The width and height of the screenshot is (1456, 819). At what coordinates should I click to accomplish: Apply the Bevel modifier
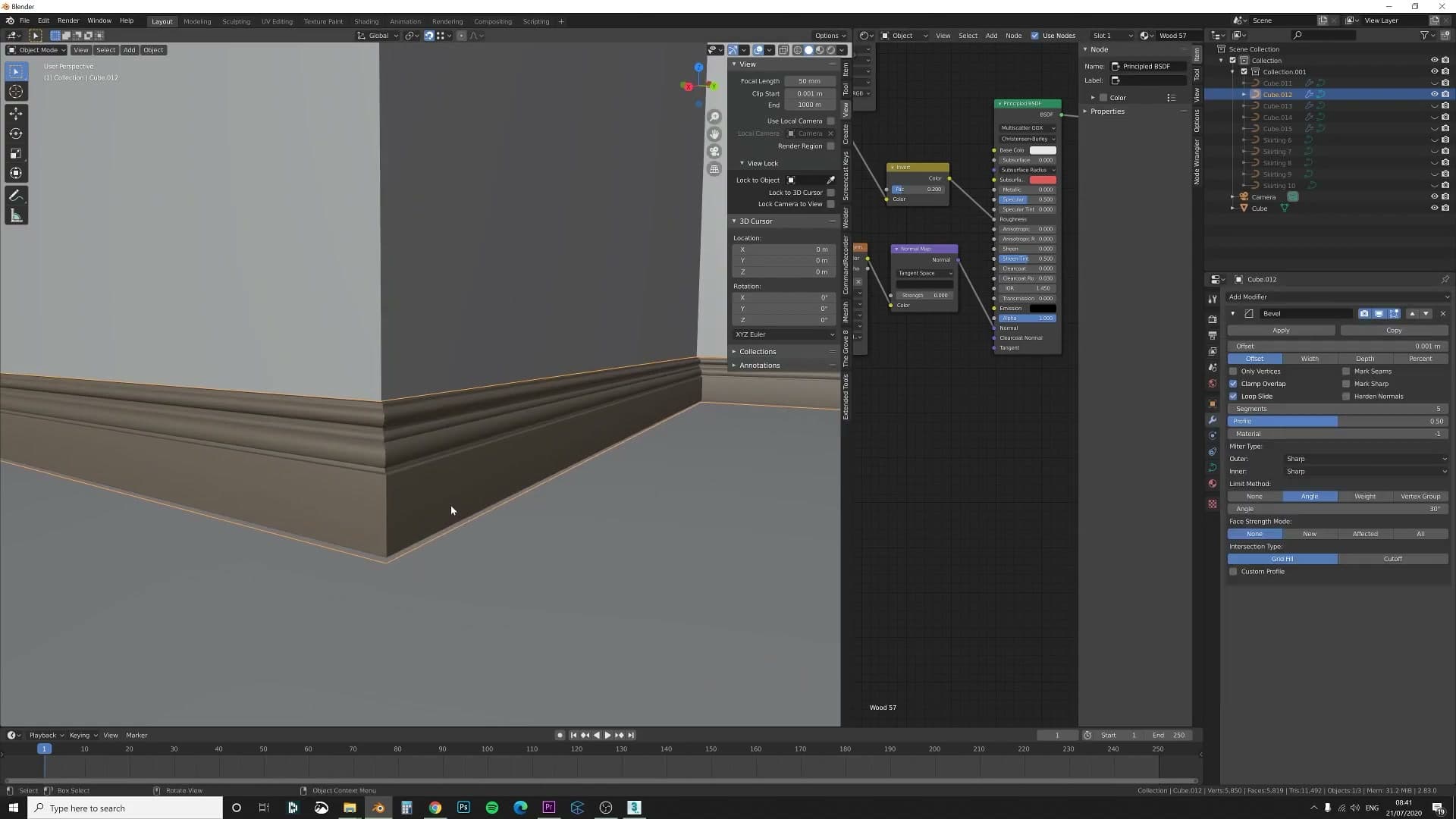pos(1281,331)
